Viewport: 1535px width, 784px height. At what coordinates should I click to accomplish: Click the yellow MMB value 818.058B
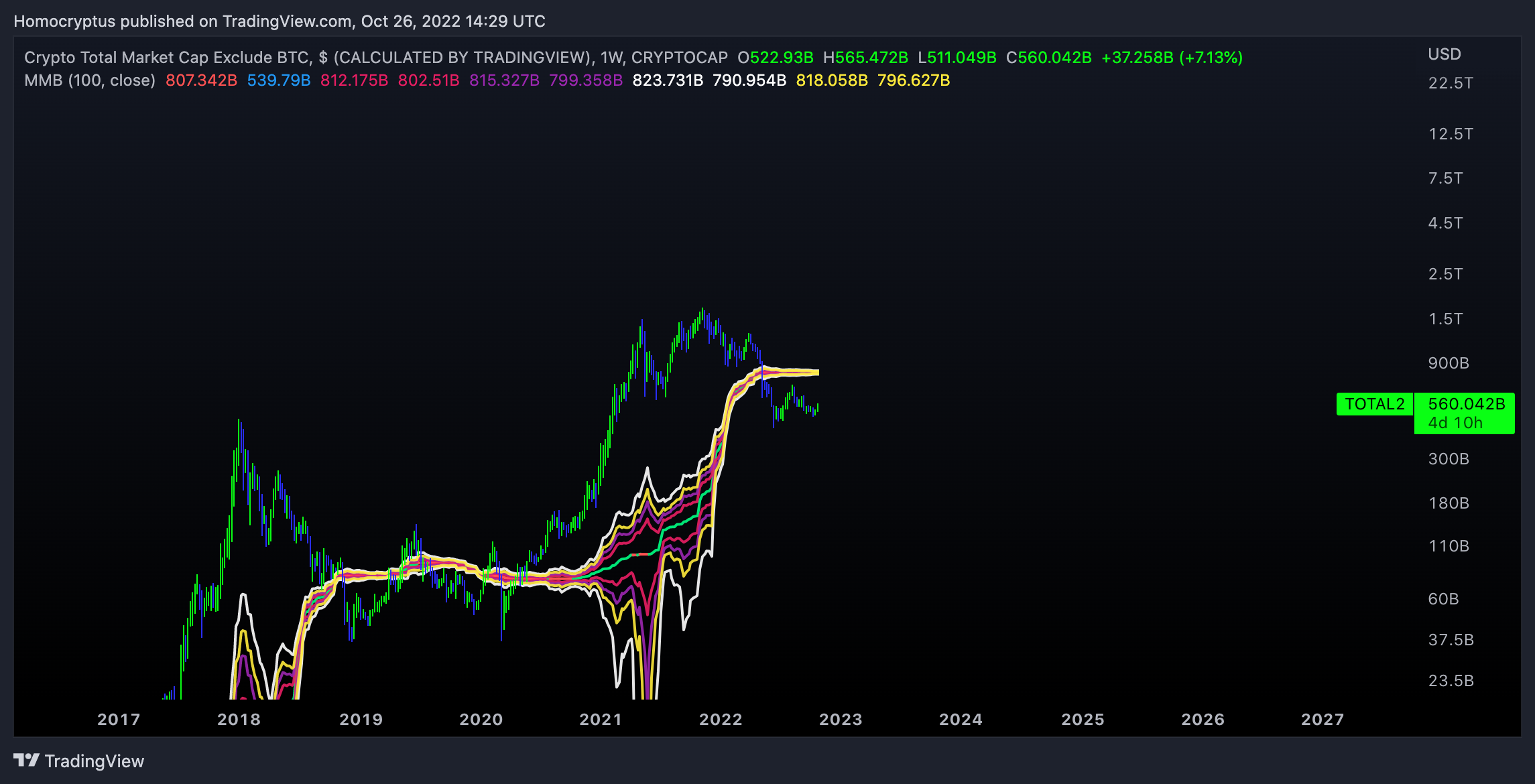[x=833, y=80]
